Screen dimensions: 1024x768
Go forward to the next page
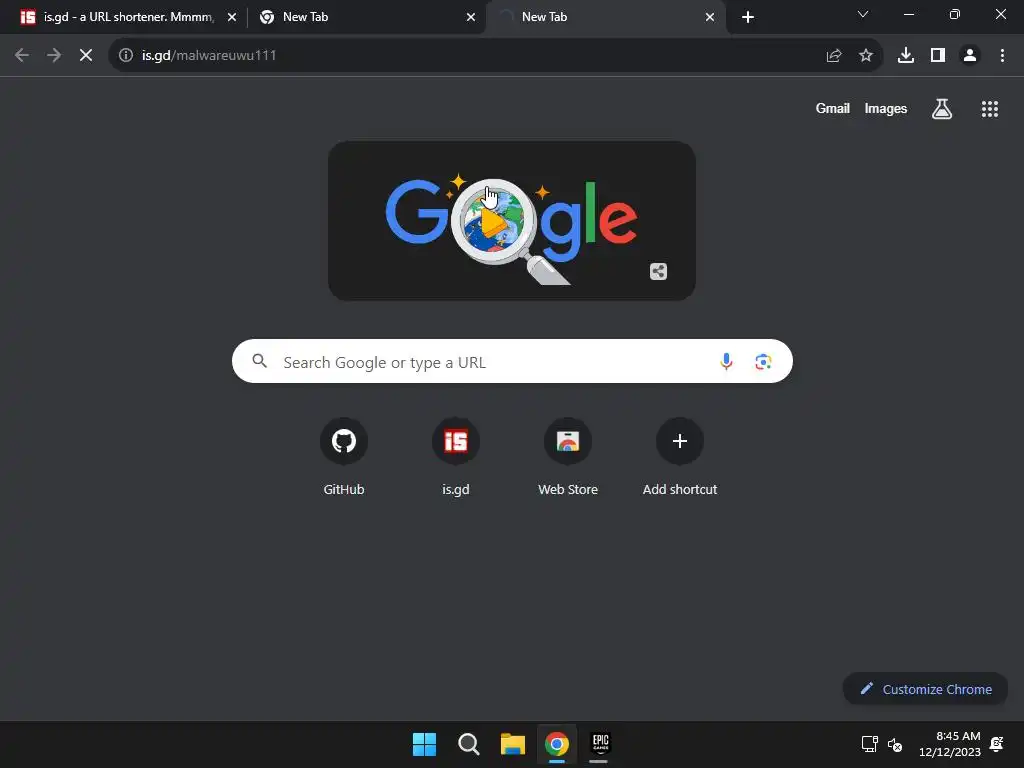click(x=54, y=56)
